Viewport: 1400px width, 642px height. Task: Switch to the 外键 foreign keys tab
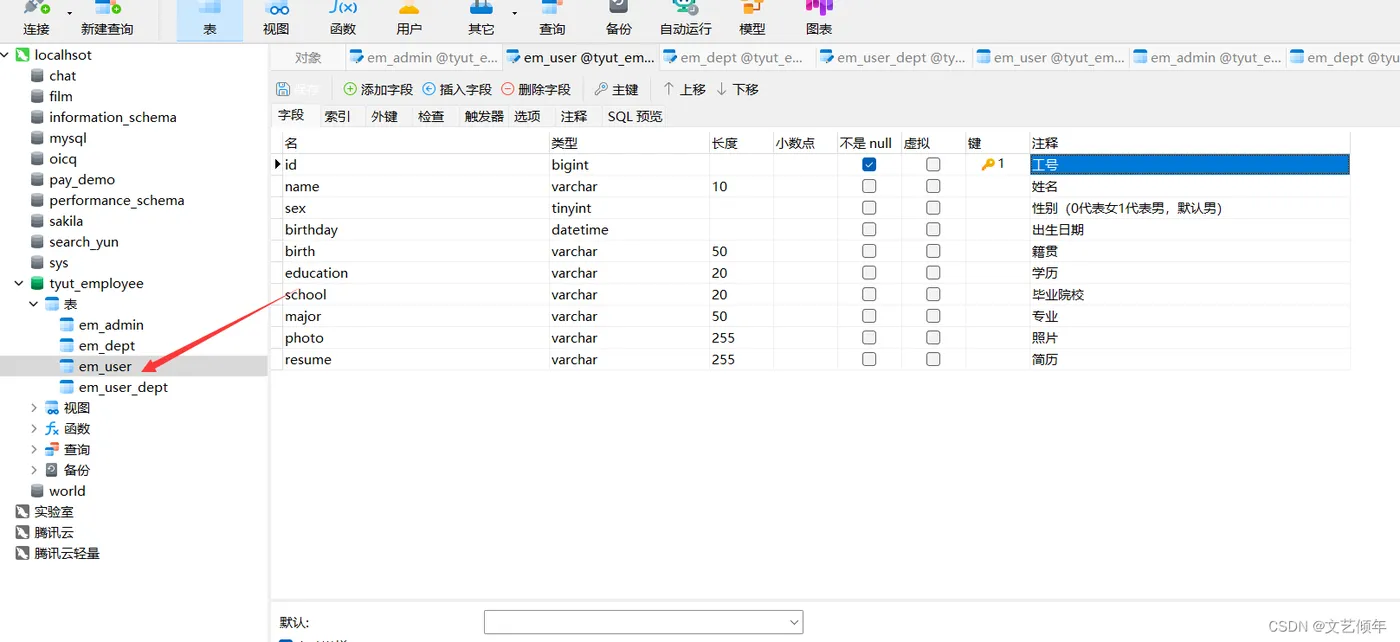[384, 117]
